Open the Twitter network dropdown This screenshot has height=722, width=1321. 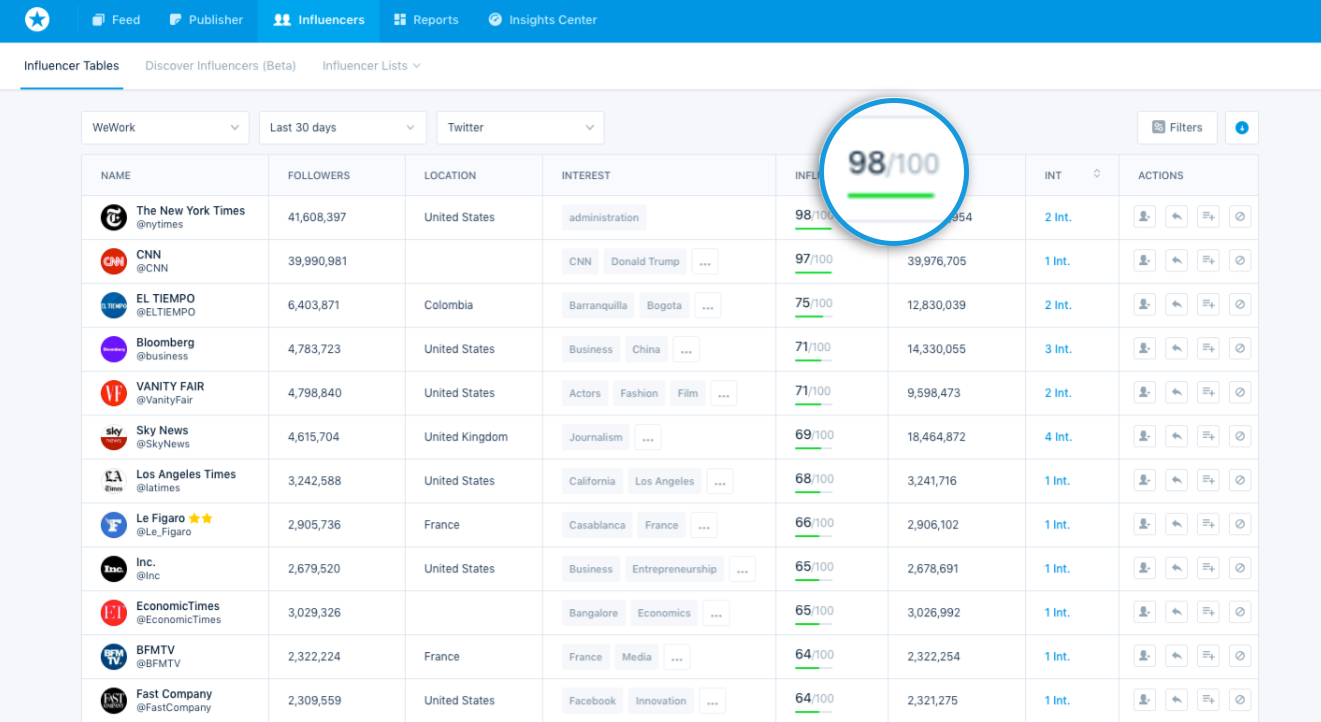tap(520, 127)
